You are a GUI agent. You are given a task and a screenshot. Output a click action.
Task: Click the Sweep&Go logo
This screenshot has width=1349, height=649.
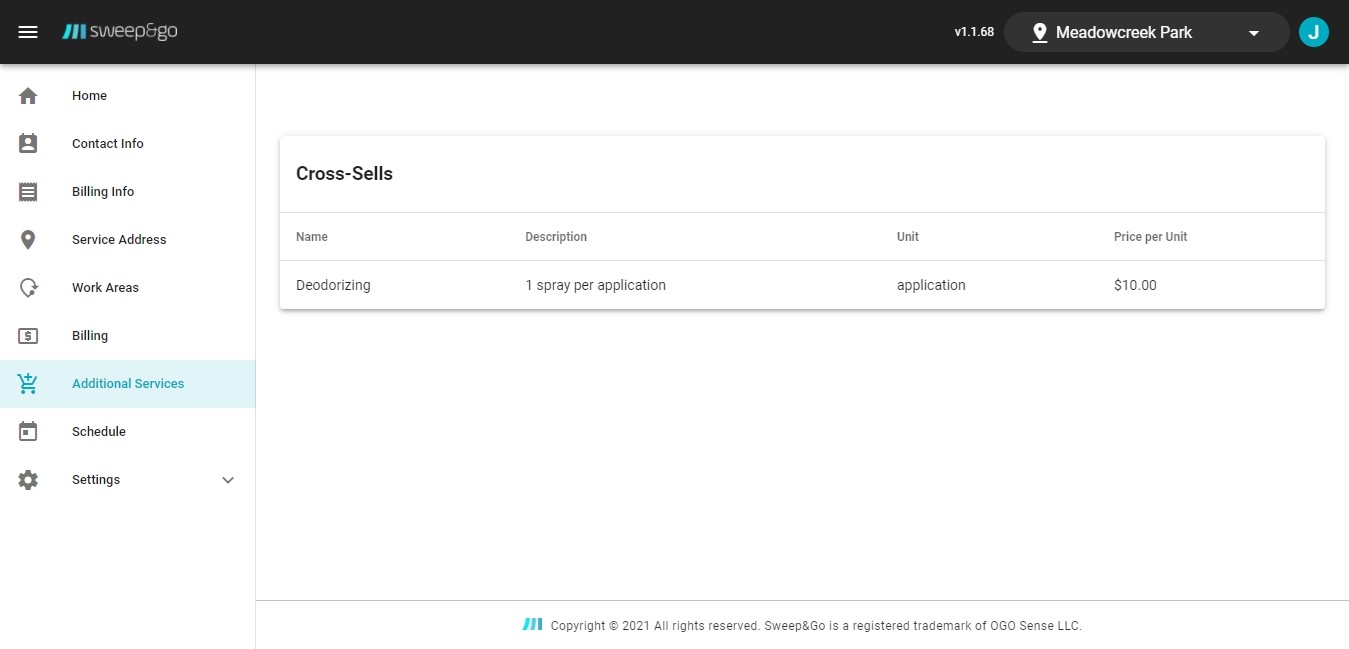coord(120,32)
